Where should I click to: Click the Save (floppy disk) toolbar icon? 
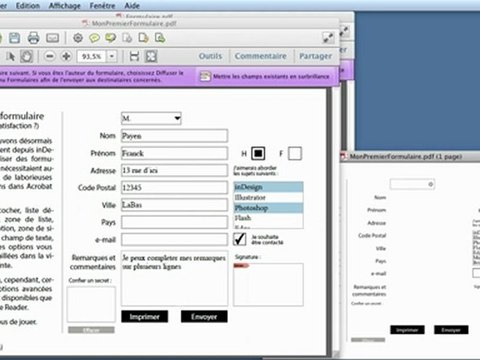coord(14,38)
